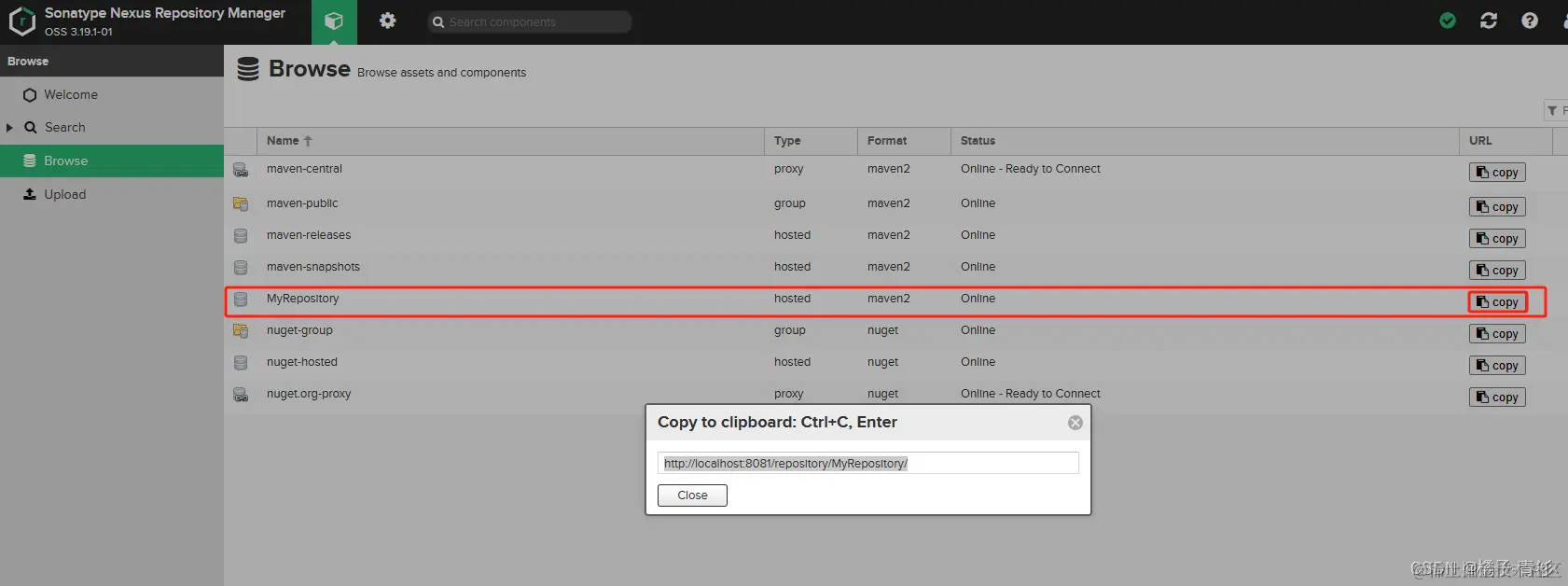
Task: Copy URL of maven-central repository
Action: click(1497, 173)
